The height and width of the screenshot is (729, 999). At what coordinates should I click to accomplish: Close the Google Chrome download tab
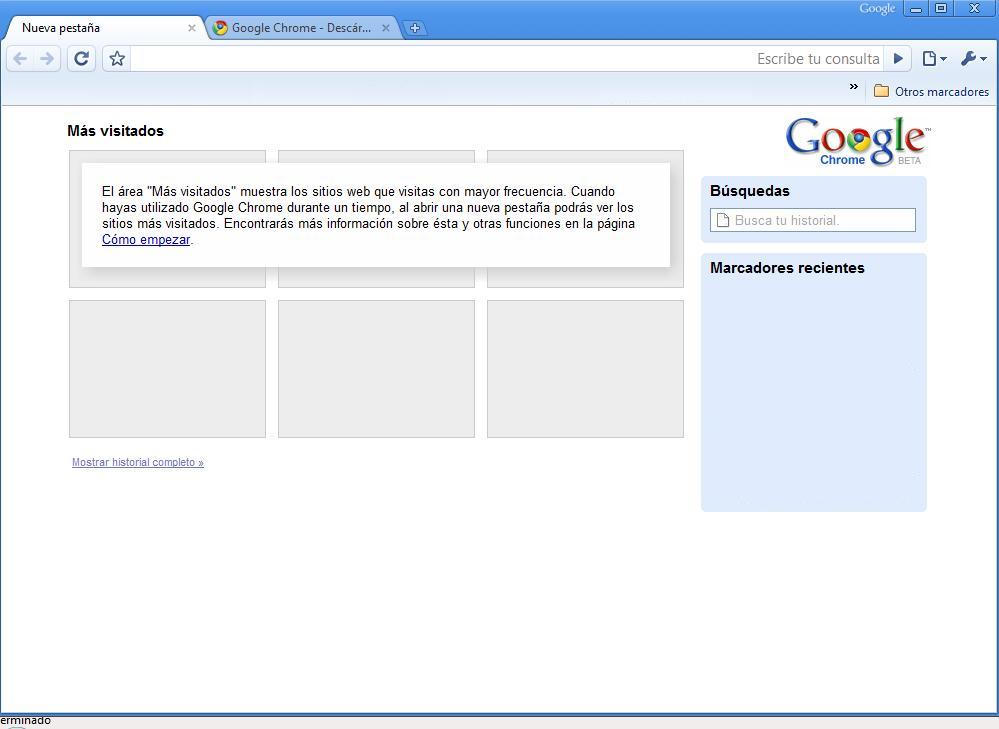(x=386, y=28)
